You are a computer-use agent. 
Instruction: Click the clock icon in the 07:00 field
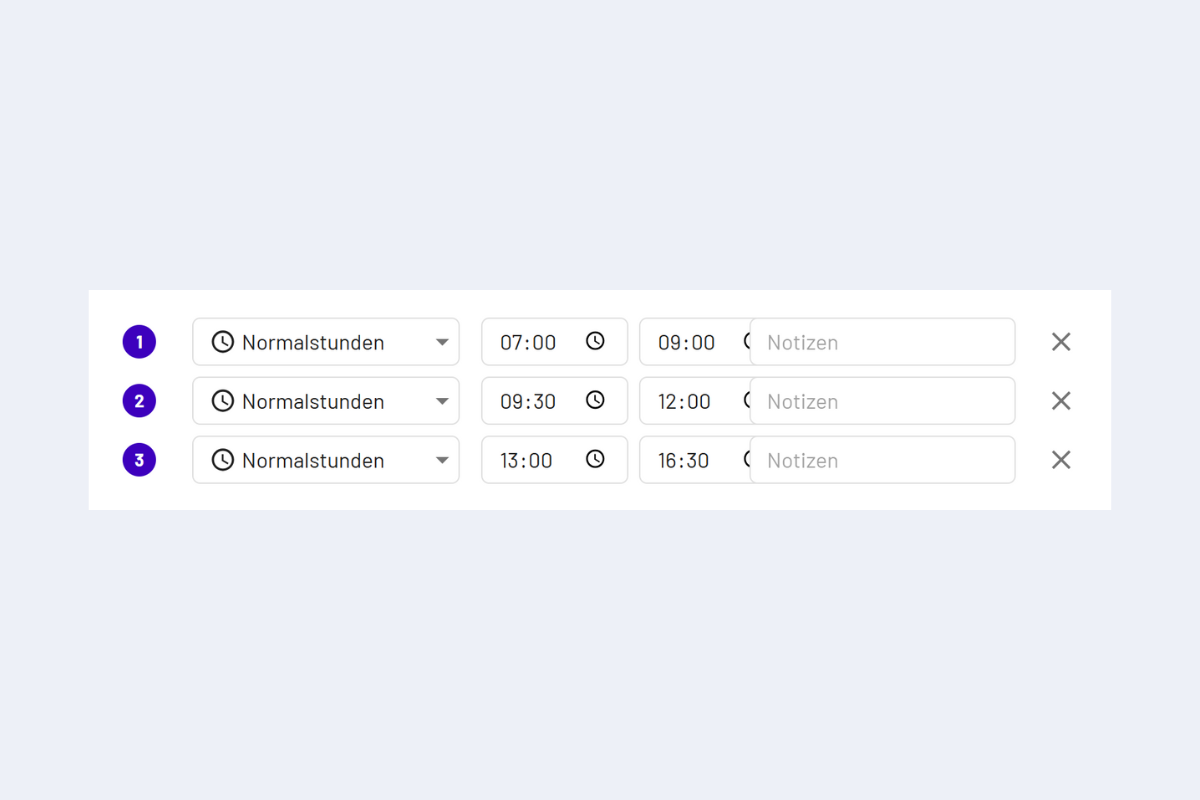tap(595, 341)
